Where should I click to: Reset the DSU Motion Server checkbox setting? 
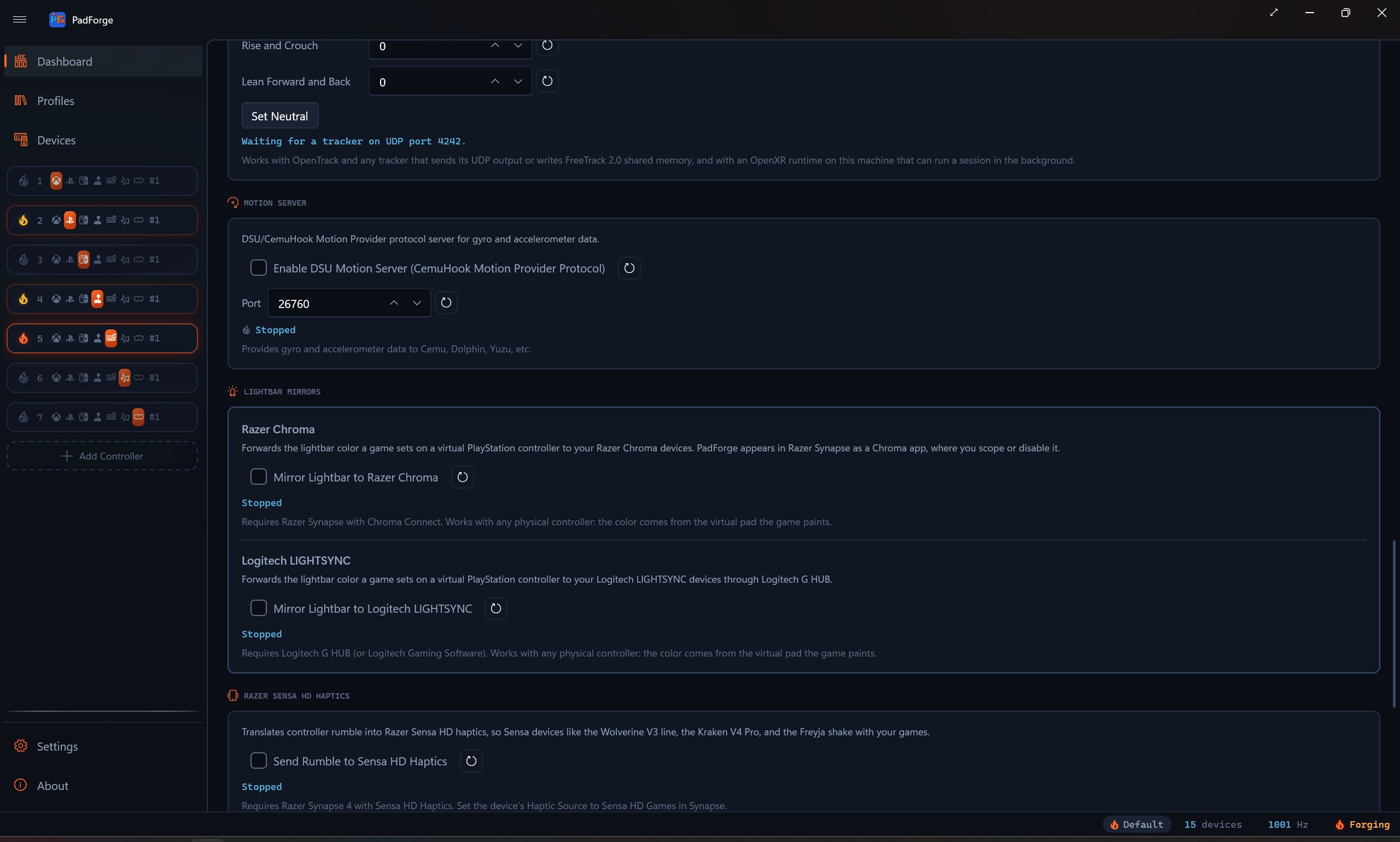click(x=629, y=269)
